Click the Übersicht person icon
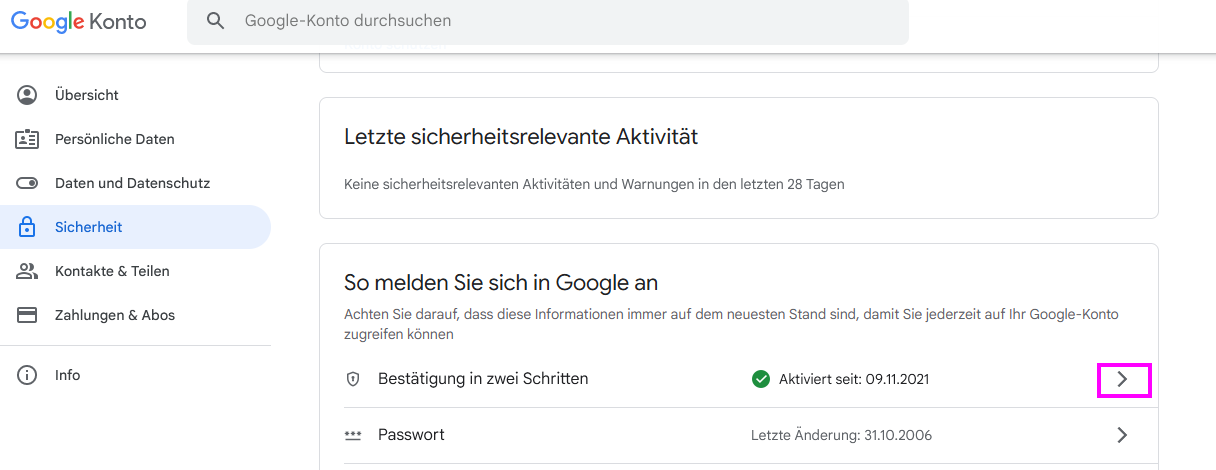The width and height of the screenshot is (1216, 470). [27, 95]
